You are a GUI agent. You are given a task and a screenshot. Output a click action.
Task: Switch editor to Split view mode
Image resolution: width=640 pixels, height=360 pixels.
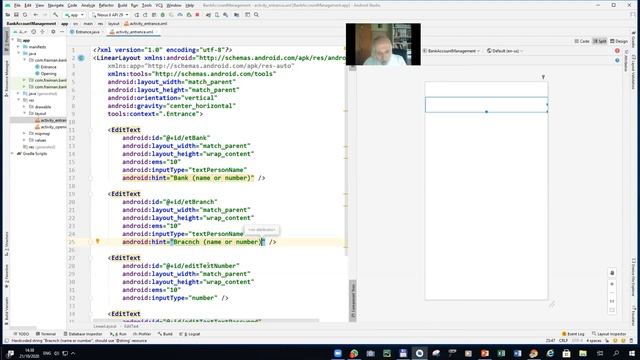point(600,41)
